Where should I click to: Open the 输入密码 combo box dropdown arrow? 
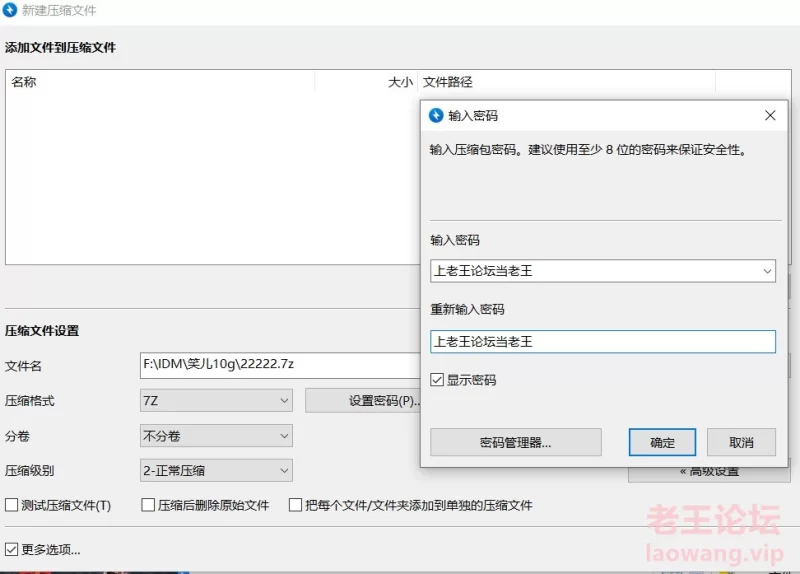[767, 271]
